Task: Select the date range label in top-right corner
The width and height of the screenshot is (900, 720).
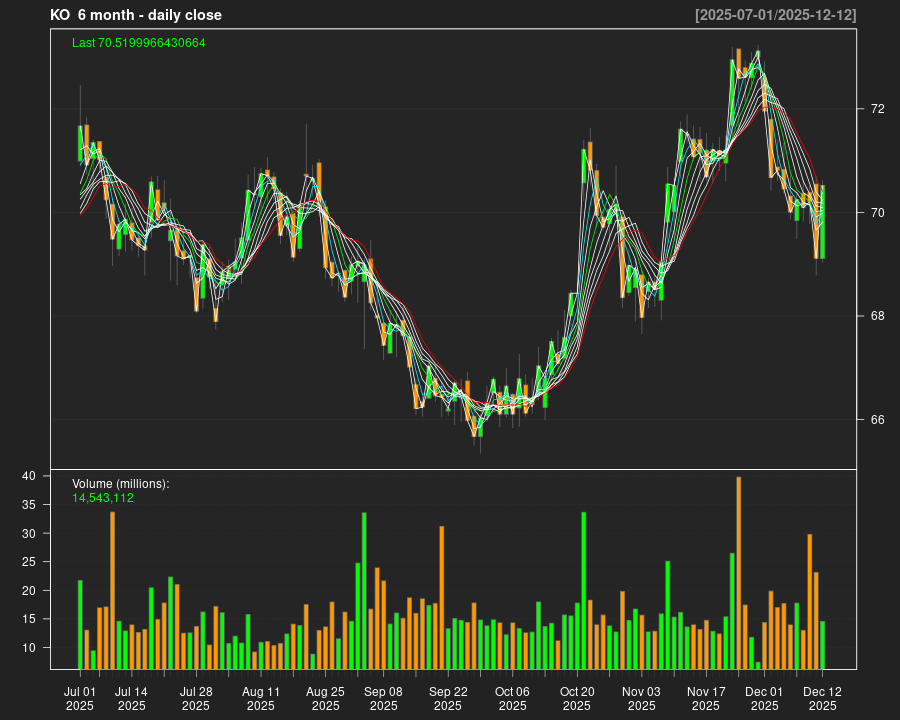Action: (775, 15)
